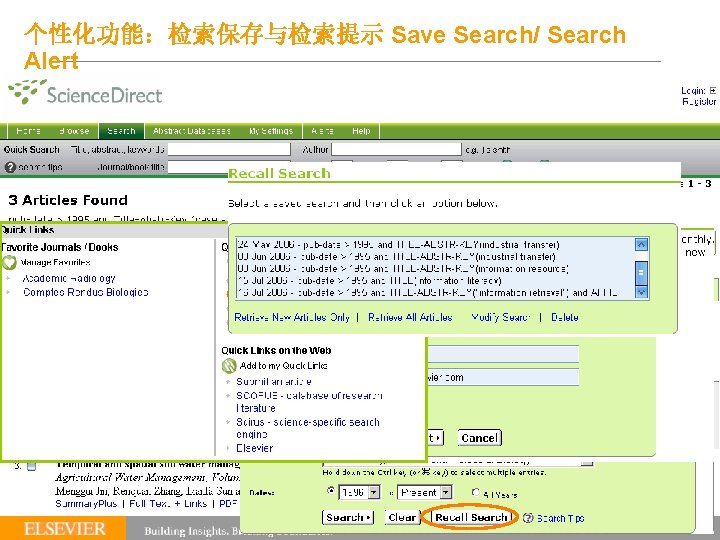Switch to the Search tab
Image resolution: width=720 pixels, height=540 pixels.
click(x=121, y=131)
